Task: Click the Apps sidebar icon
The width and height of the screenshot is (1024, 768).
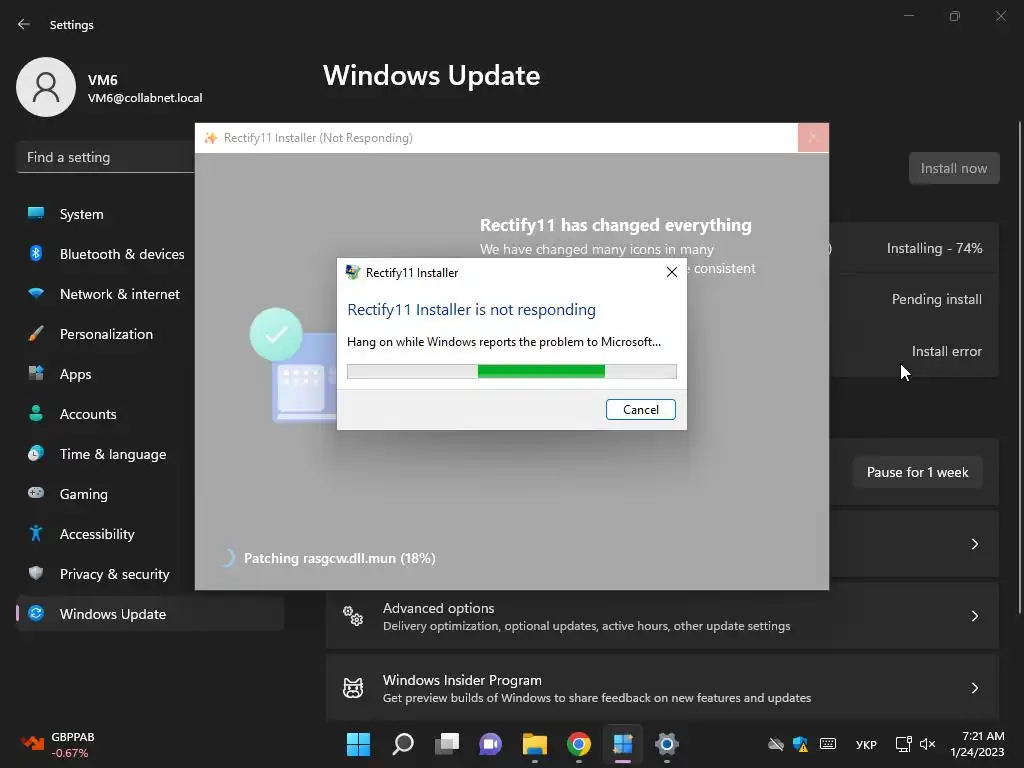Action: (x=36, y=374)
